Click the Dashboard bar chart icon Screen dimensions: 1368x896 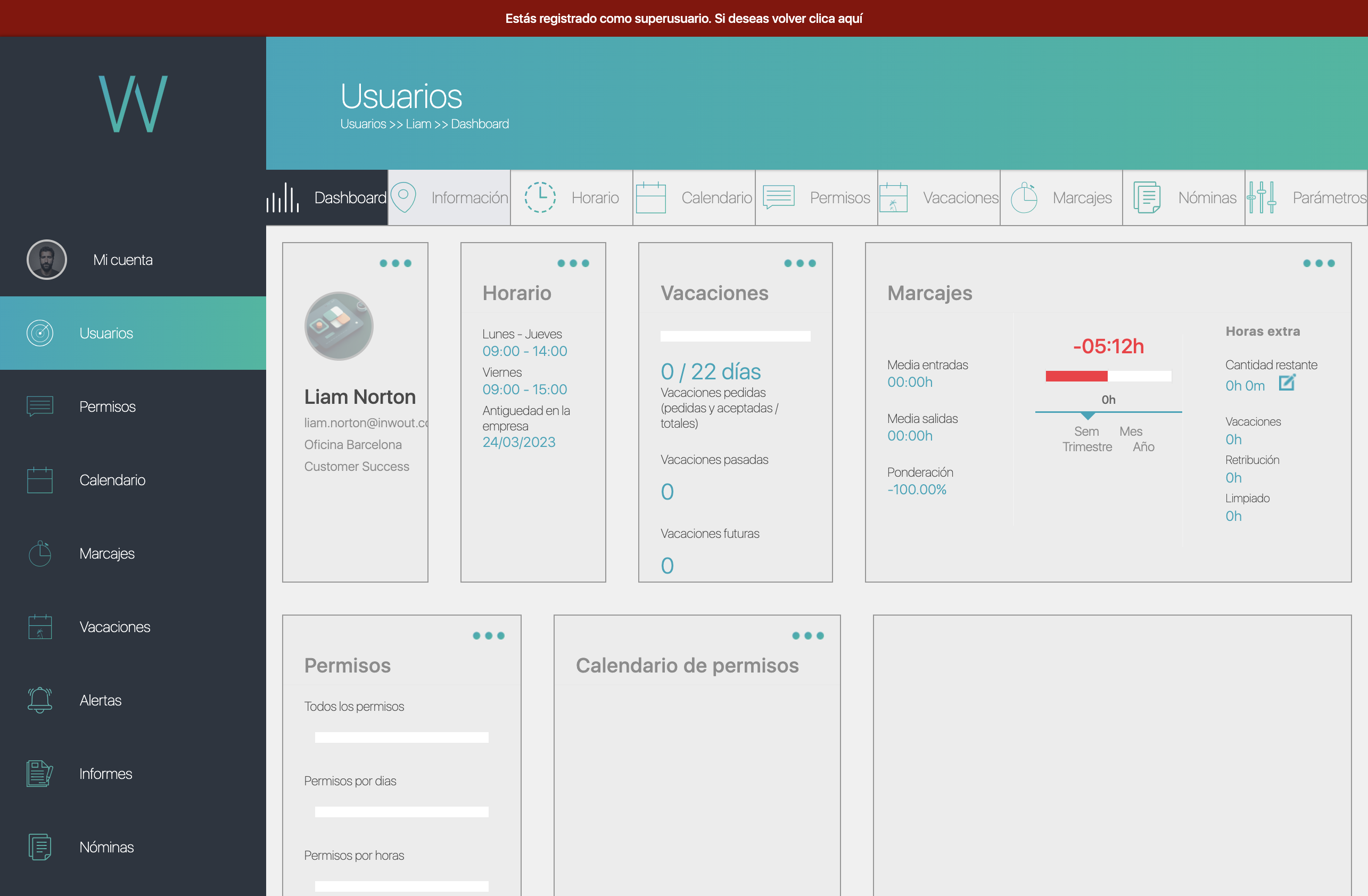click(283, 197)
